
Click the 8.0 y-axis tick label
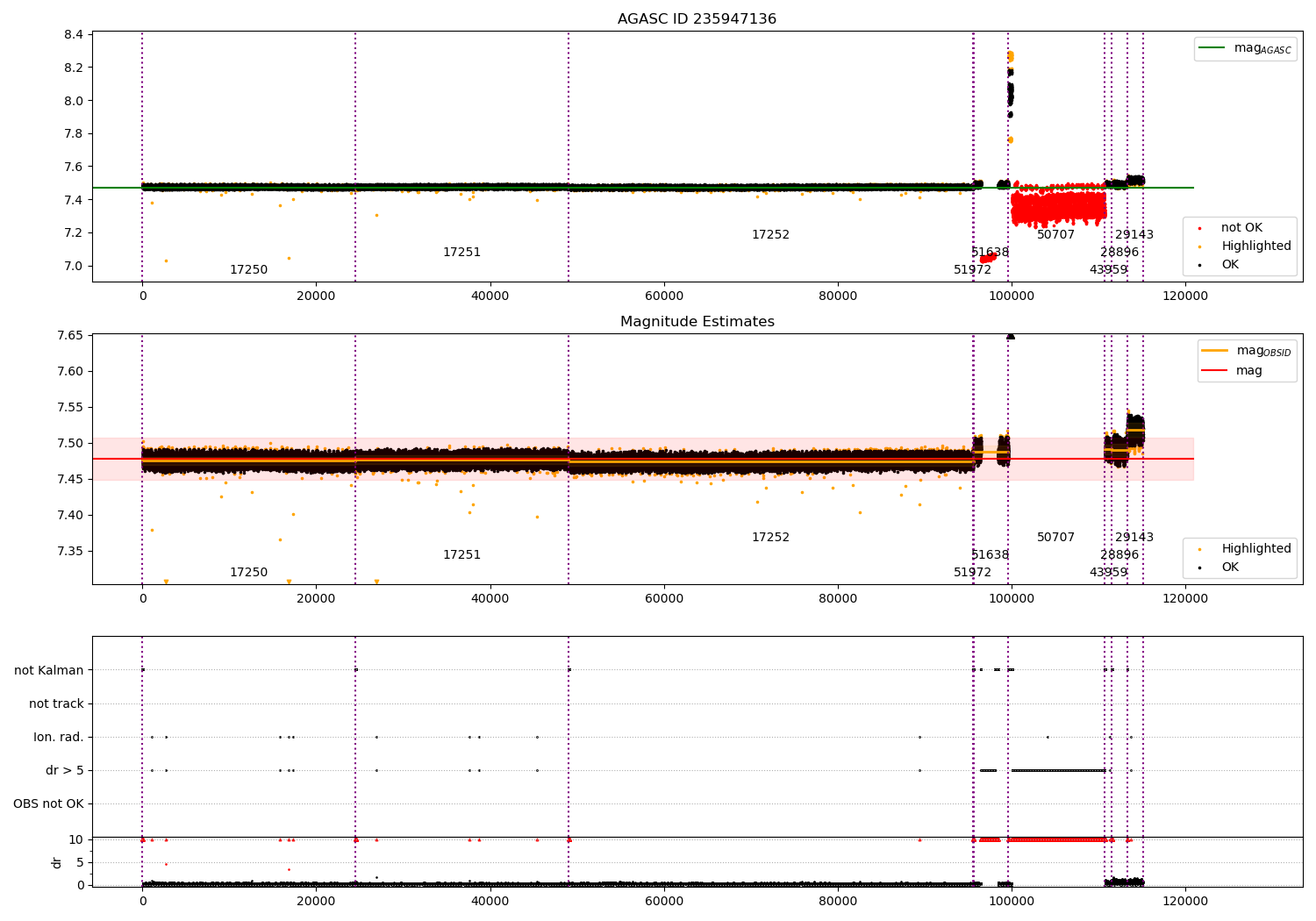click(x=75, y=101)
